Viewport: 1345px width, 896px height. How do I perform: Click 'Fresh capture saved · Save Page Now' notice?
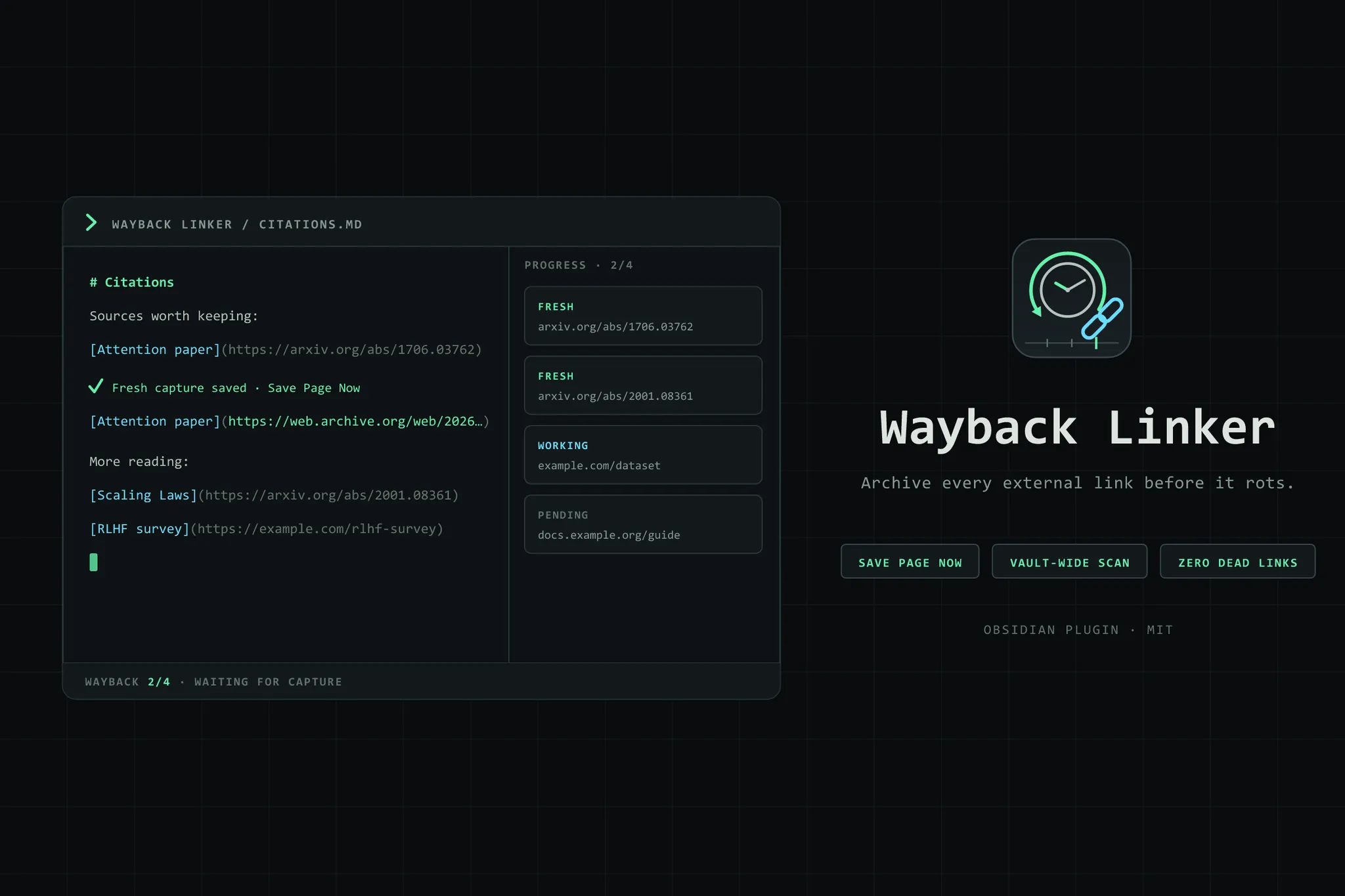(236, 388)
